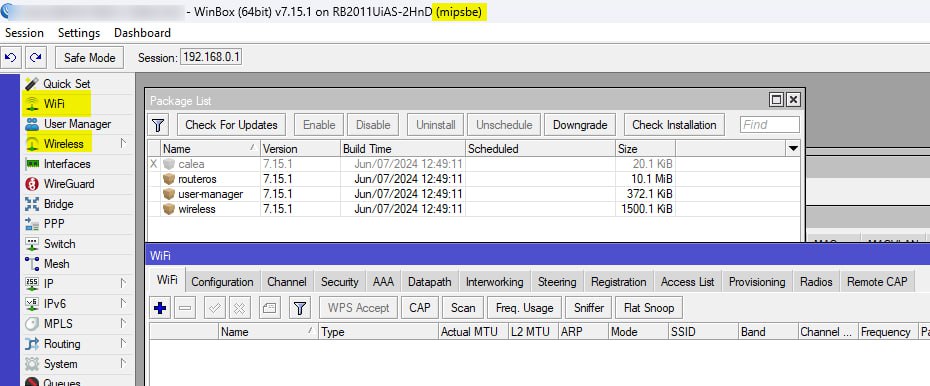Screen dimensions: 930x386
Task: Open Bridge in the sidebar
Action: [x=58, y=204]
